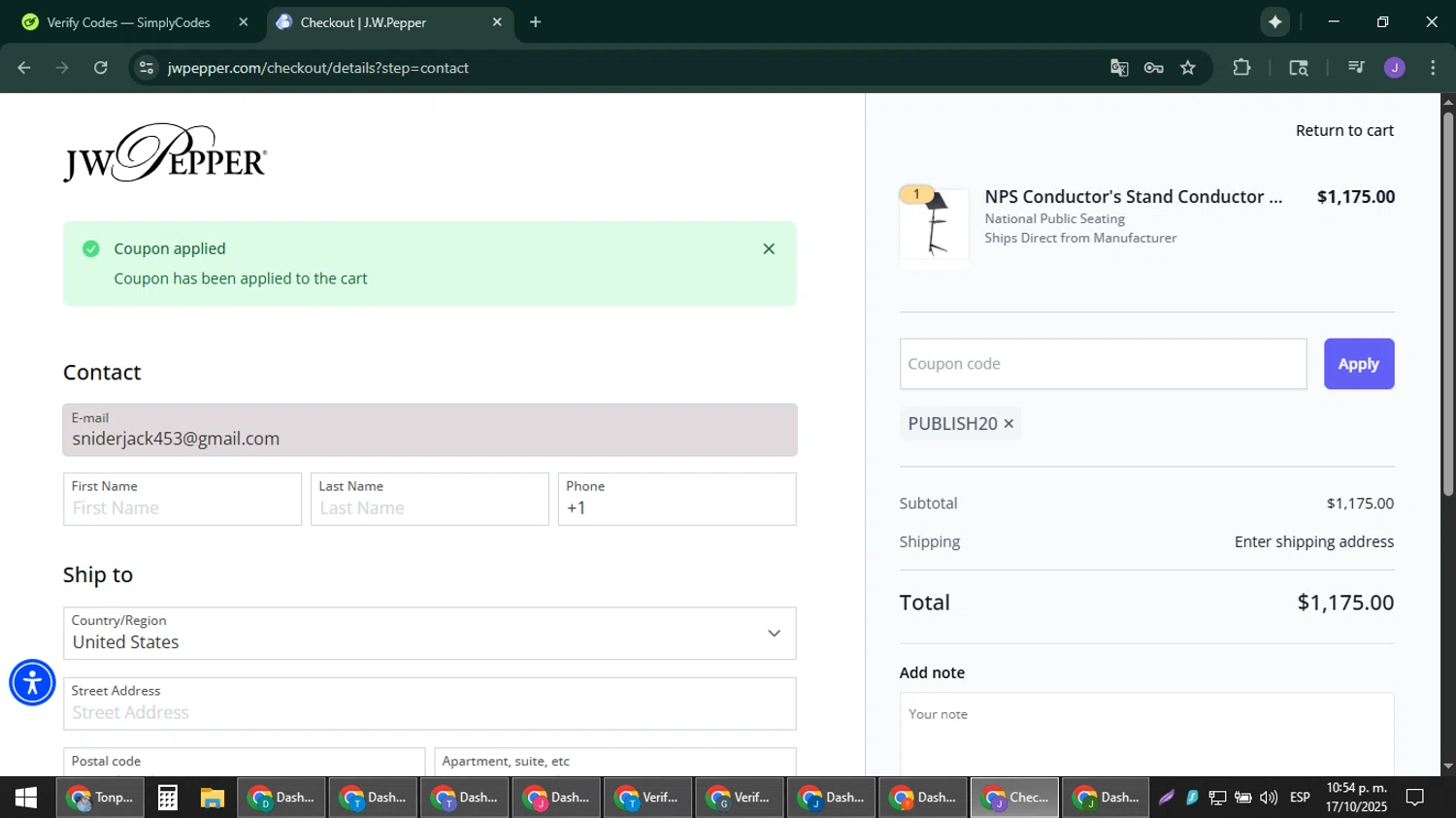The height and width of the screenshot is (818, 1456).
Task: Open the browser extensions puzzle icon
Action: (1241, 68)
